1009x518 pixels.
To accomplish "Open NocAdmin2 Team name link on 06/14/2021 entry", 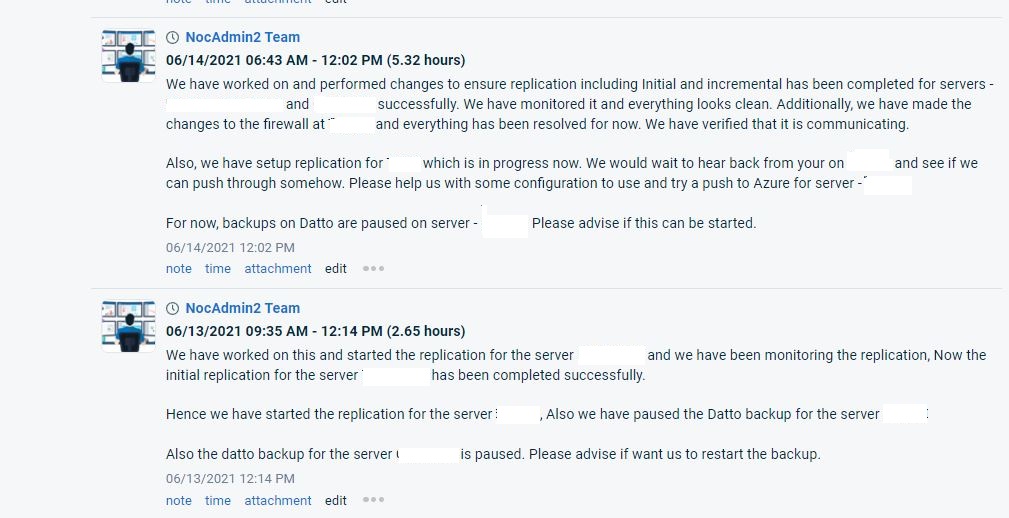I will click(242, 37).
